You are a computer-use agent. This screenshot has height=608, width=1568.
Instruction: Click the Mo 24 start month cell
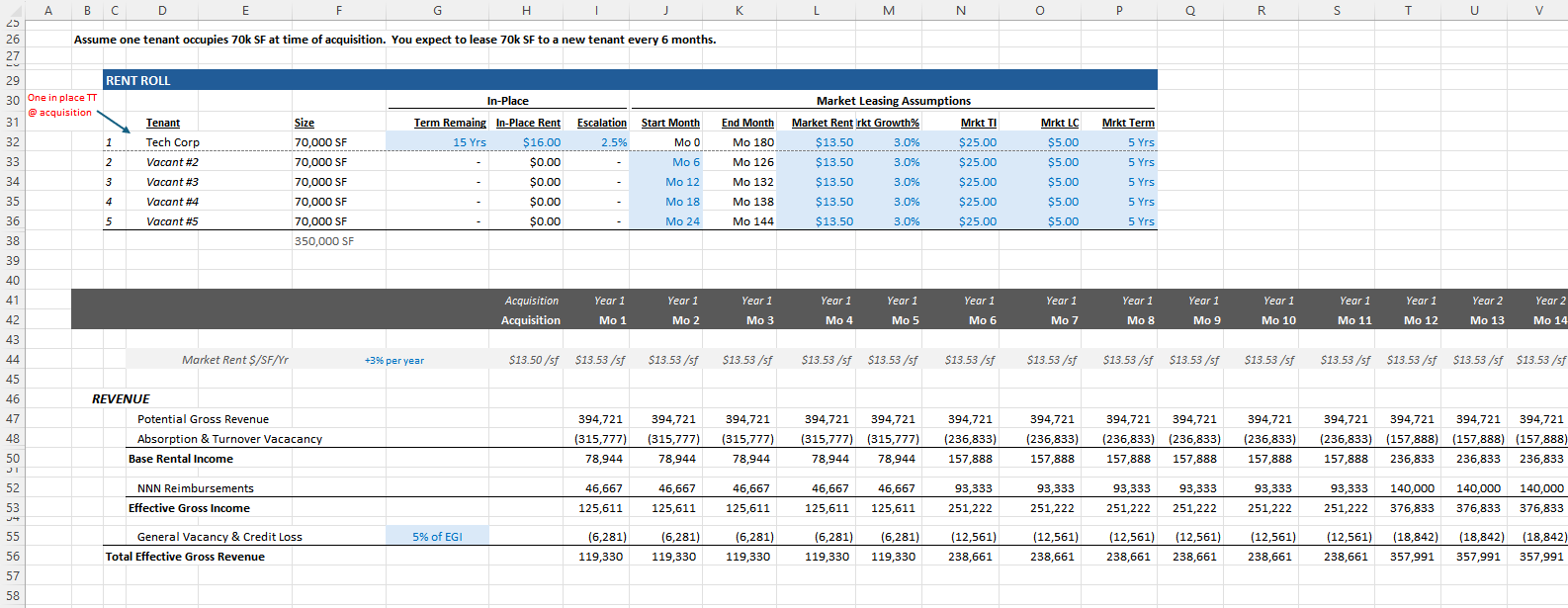click(x=681, y=221)
